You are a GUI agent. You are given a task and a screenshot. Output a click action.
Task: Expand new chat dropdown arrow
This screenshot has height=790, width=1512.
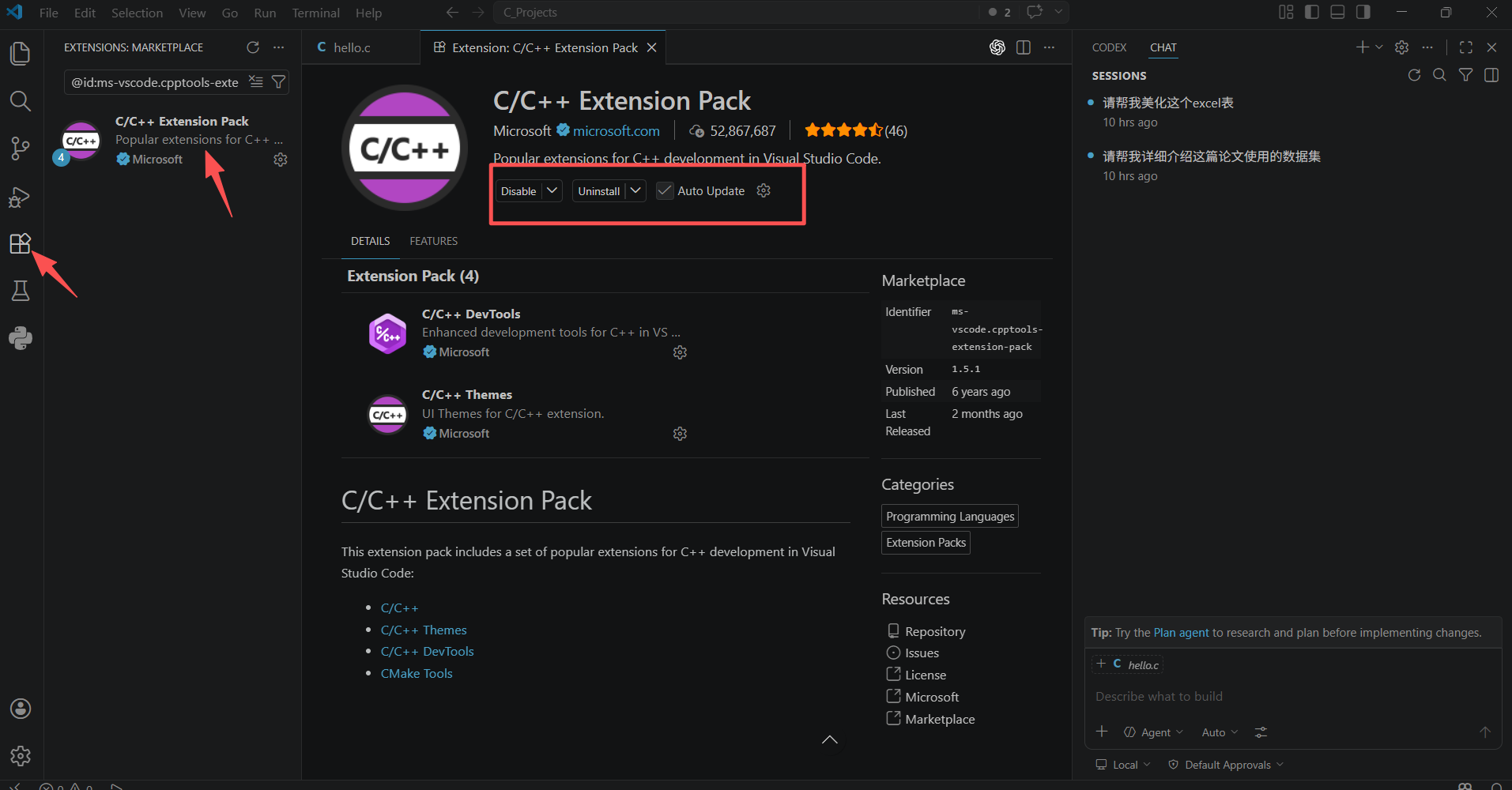pyautogui.click(x=1379, y=47)
